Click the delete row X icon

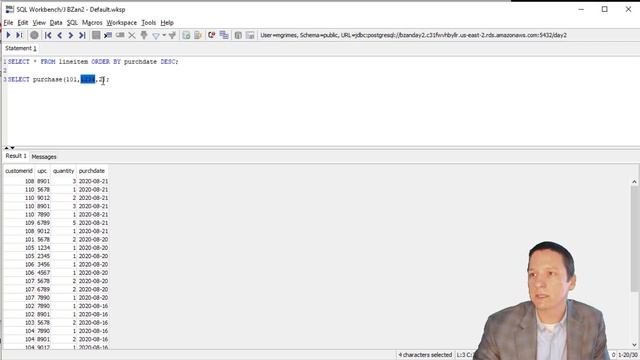[132, 36]
